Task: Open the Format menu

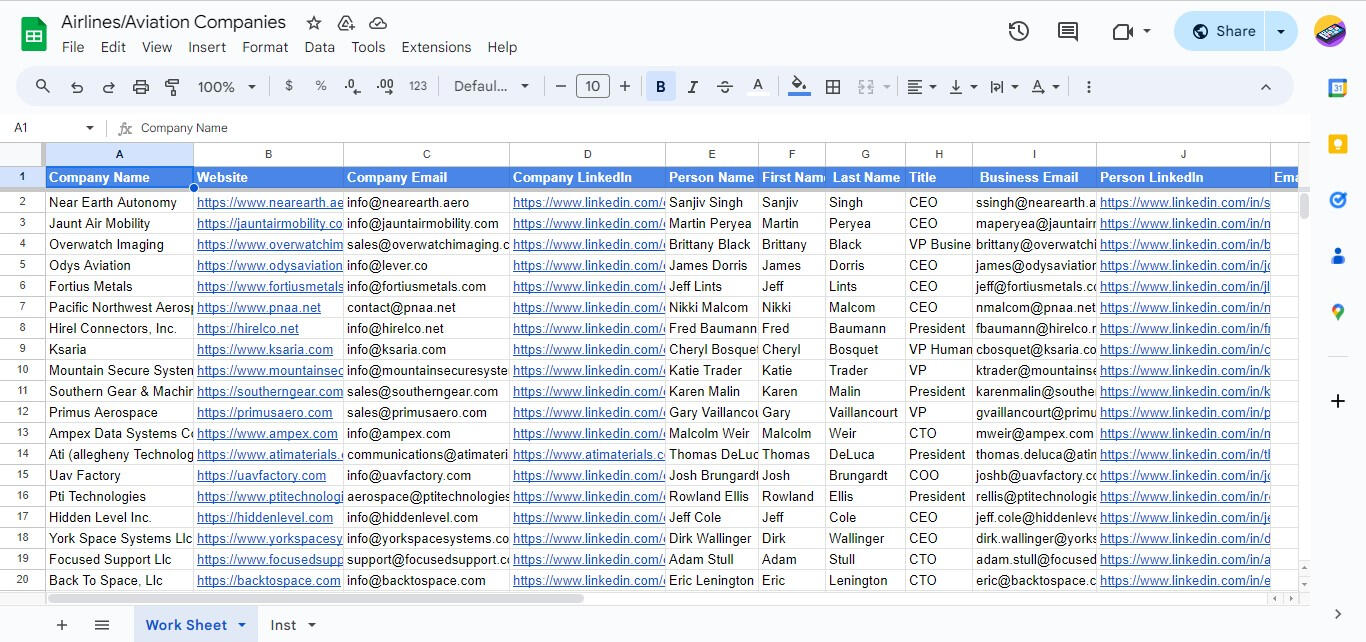Action: (265, 47)
